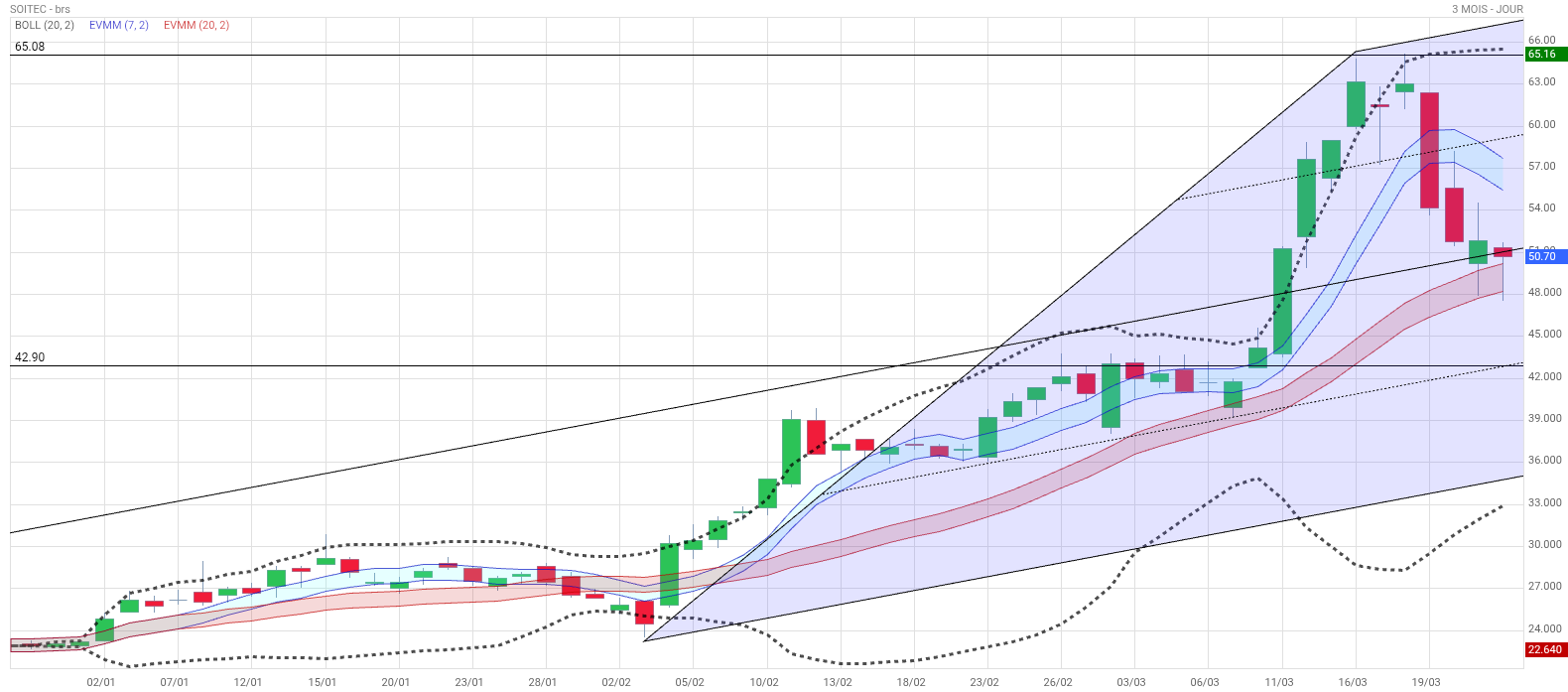1568x692 pixels.
Task: Click the 05/02 date on time axis
Action: point(691,683)
